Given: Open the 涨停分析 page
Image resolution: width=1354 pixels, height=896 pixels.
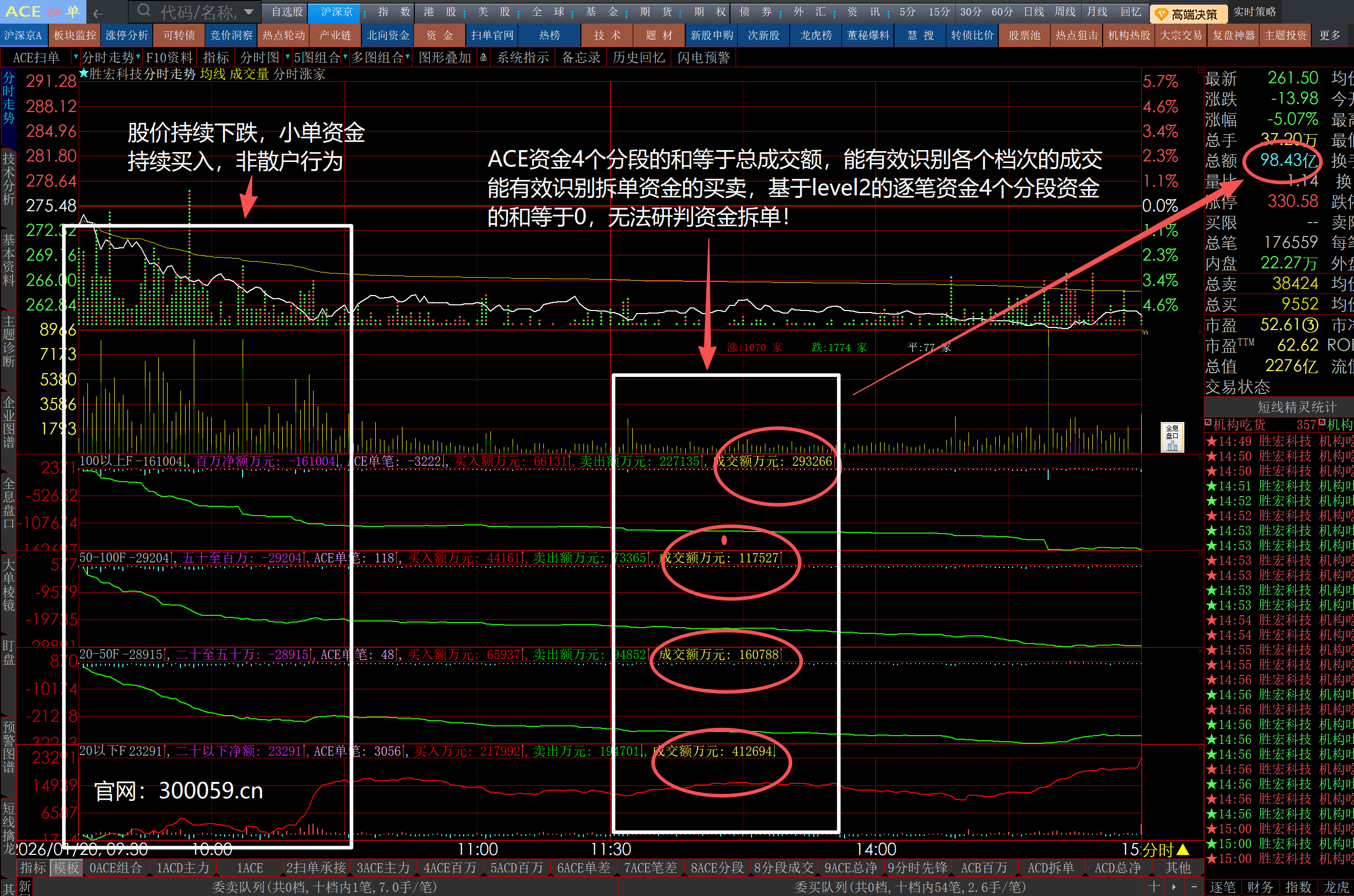Looking at the screenshot, I should pos(127,35).
